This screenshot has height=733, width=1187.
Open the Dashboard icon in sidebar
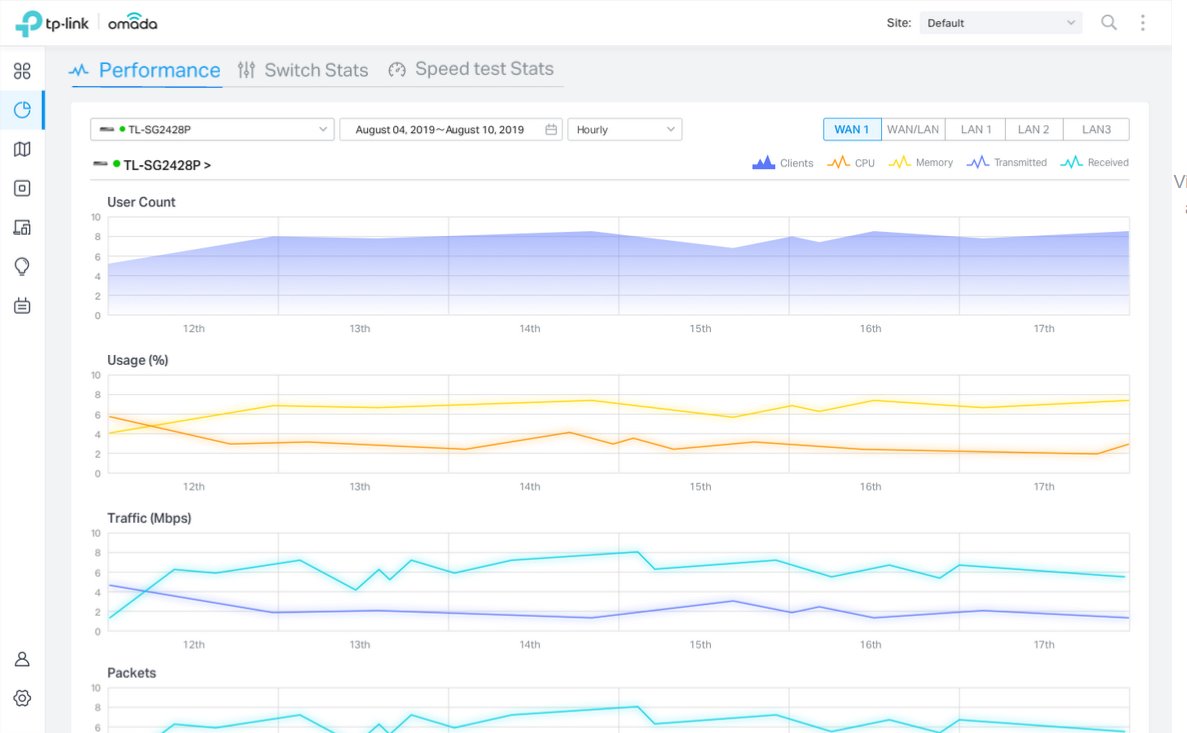coord(22,71)
